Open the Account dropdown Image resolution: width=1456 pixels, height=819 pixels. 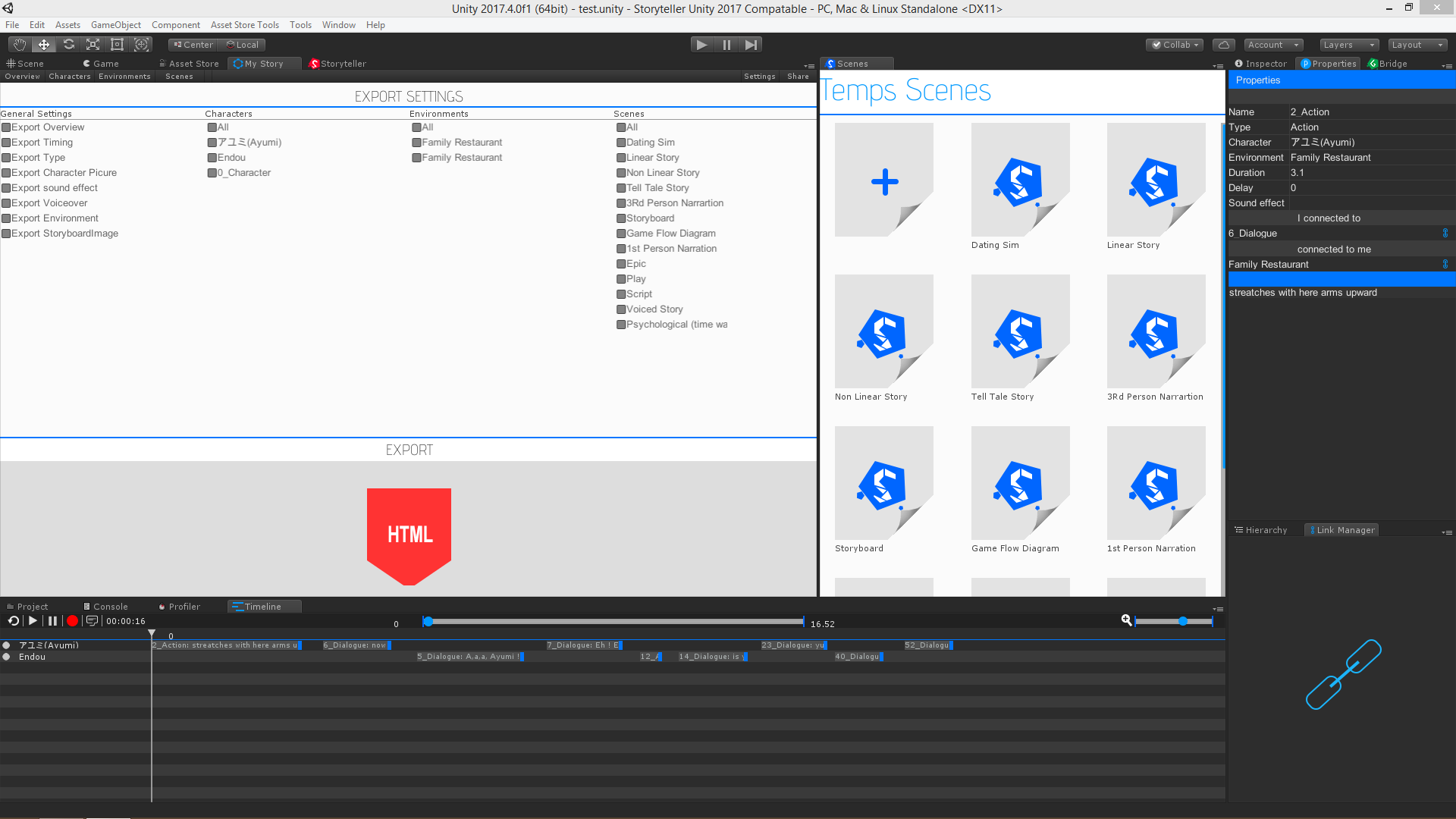tap(1273, 45)
